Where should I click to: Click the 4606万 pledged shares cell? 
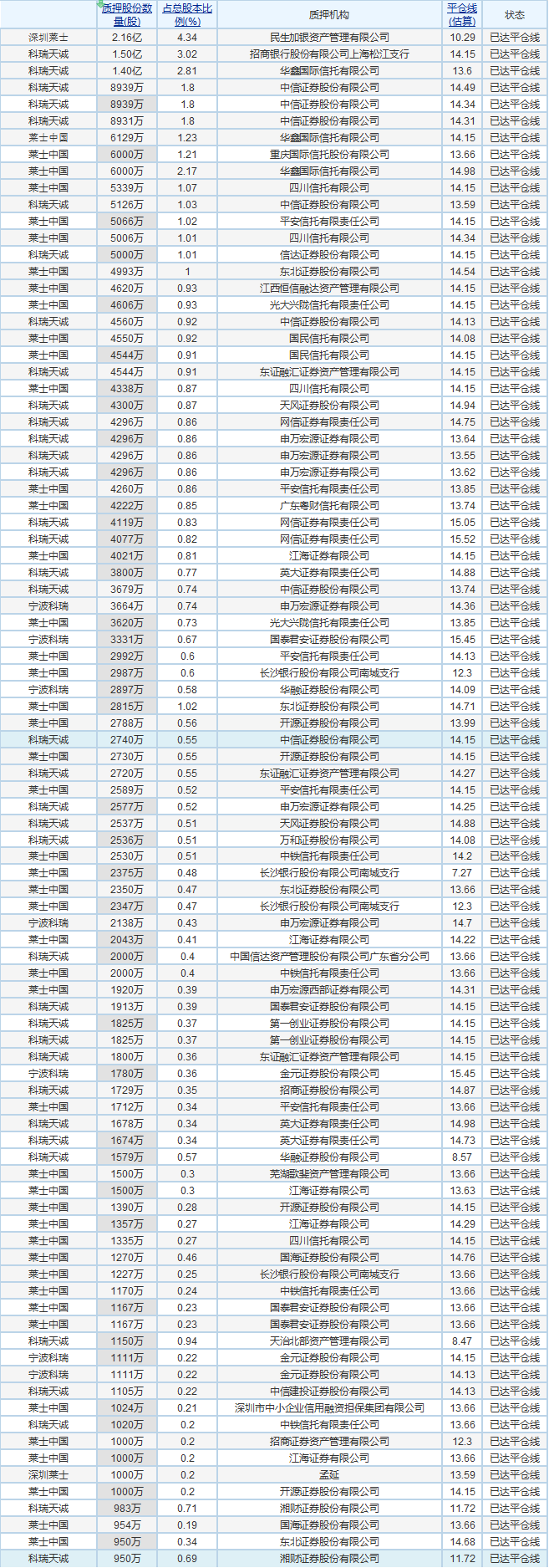tap(127, 305)
